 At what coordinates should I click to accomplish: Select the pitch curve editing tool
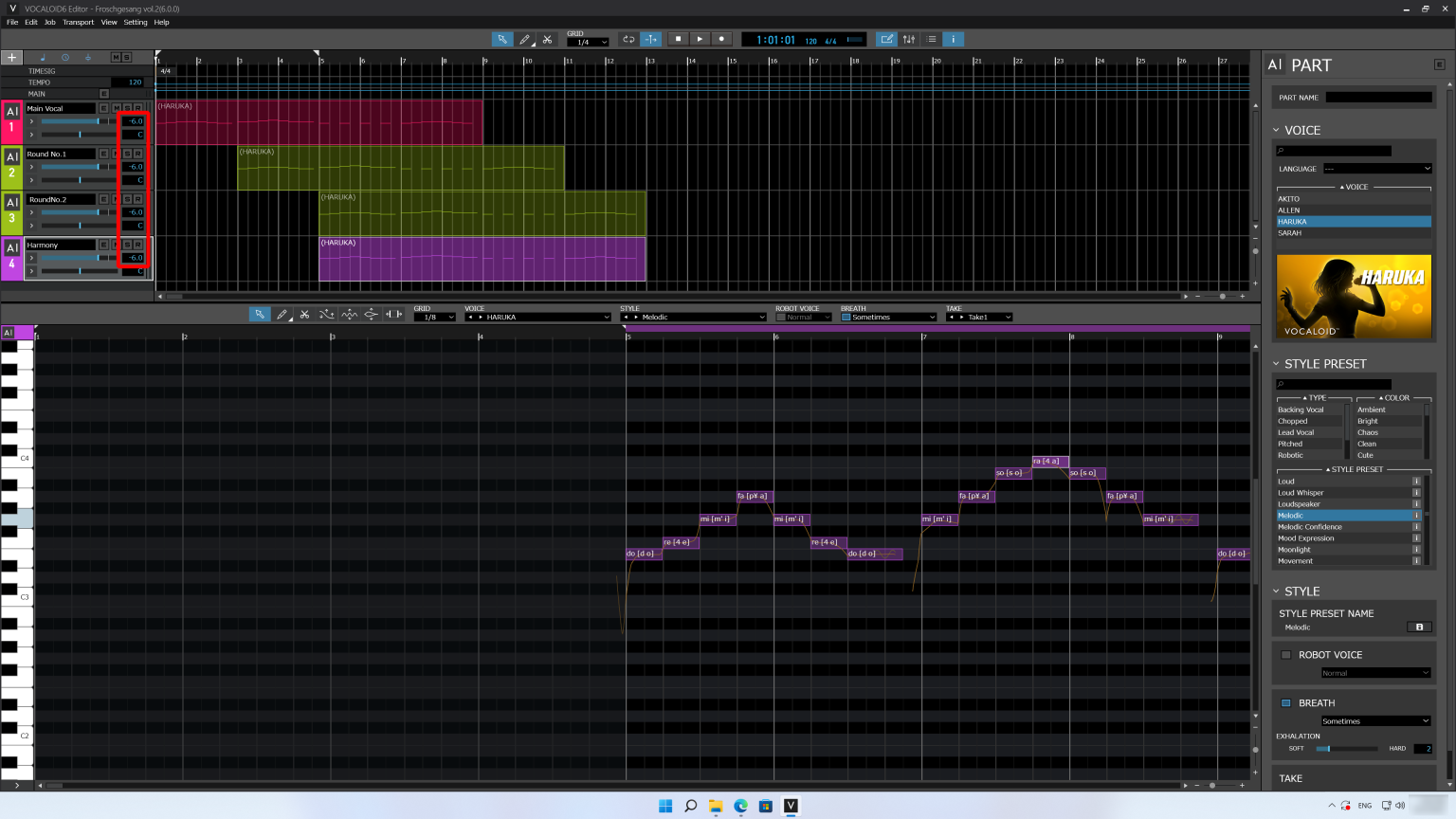tap(326, 315)
